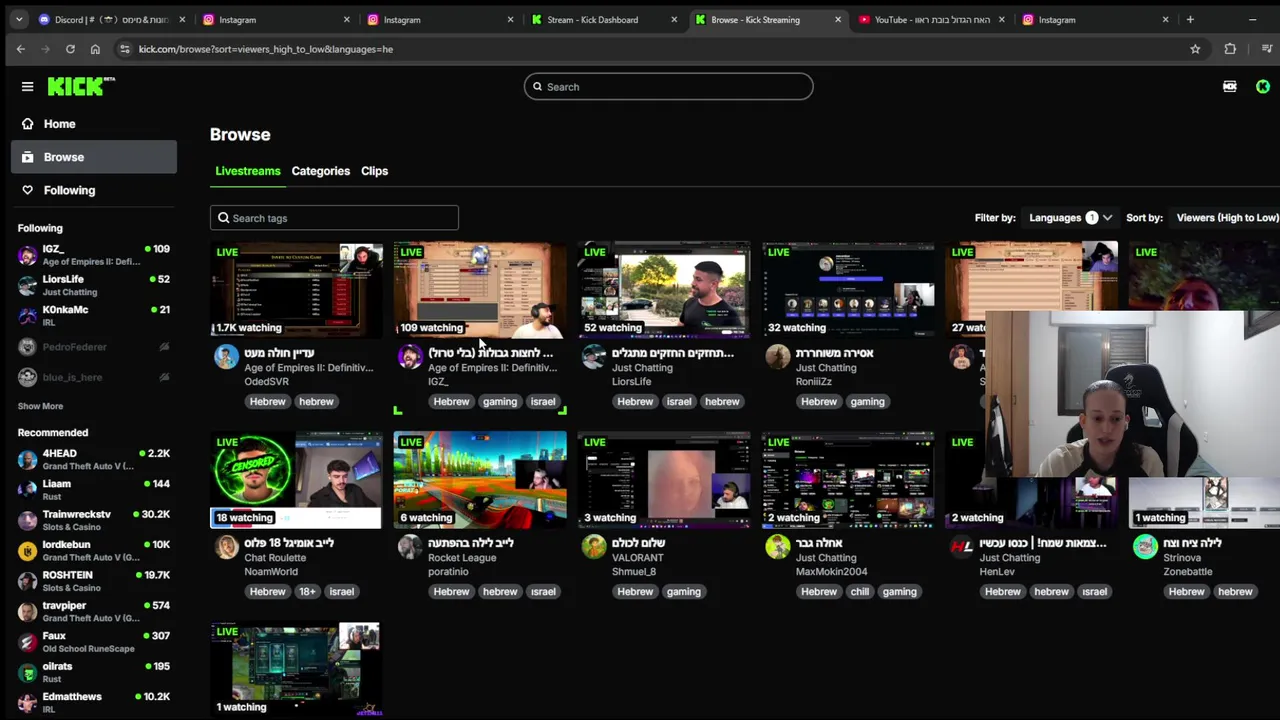The width and height of the screenshot is (1280, 720).
Task: Click RoniiiZz streamer avatar
Action: [778, 357]
